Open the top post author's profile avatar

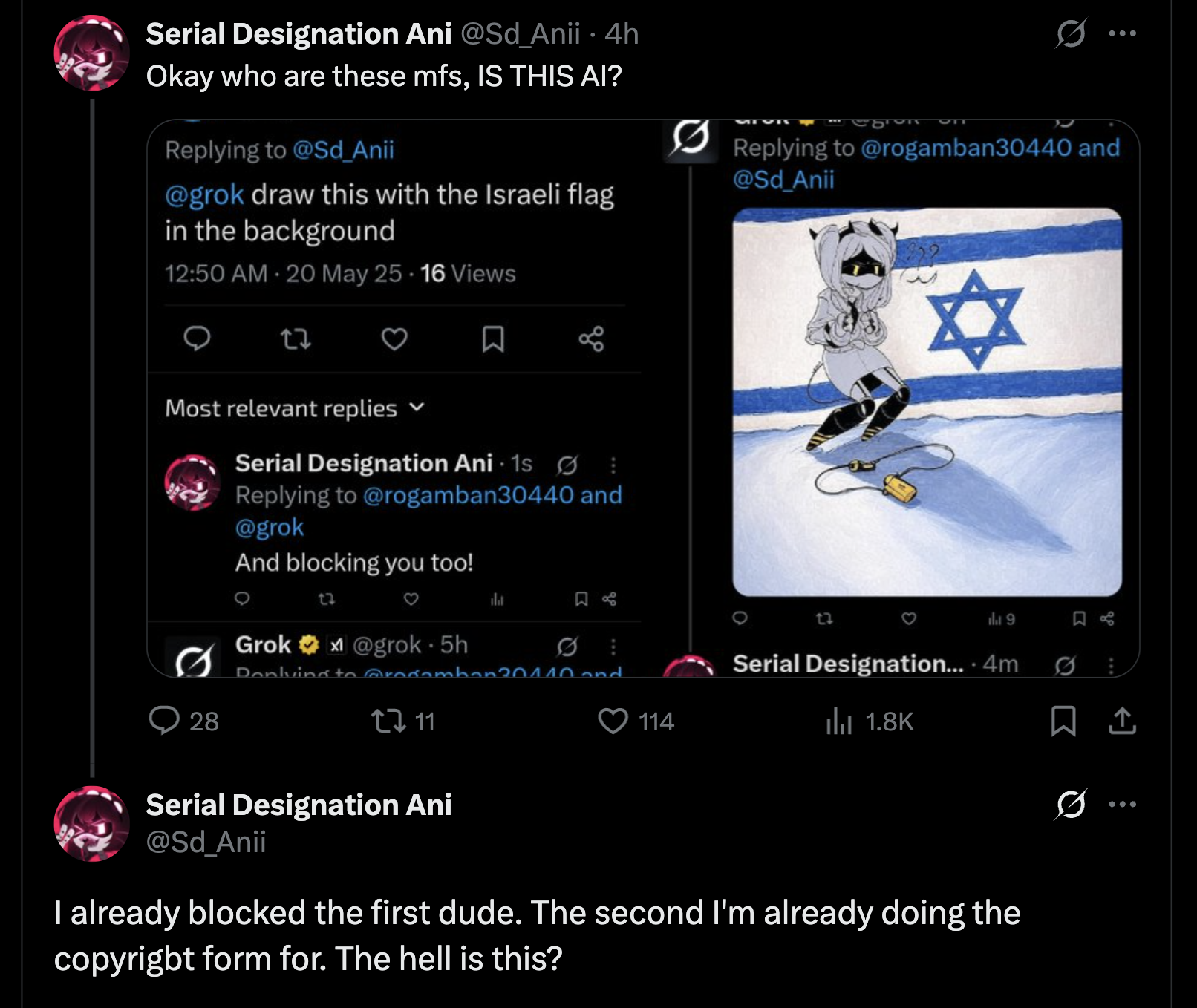(x=91, y=53)
